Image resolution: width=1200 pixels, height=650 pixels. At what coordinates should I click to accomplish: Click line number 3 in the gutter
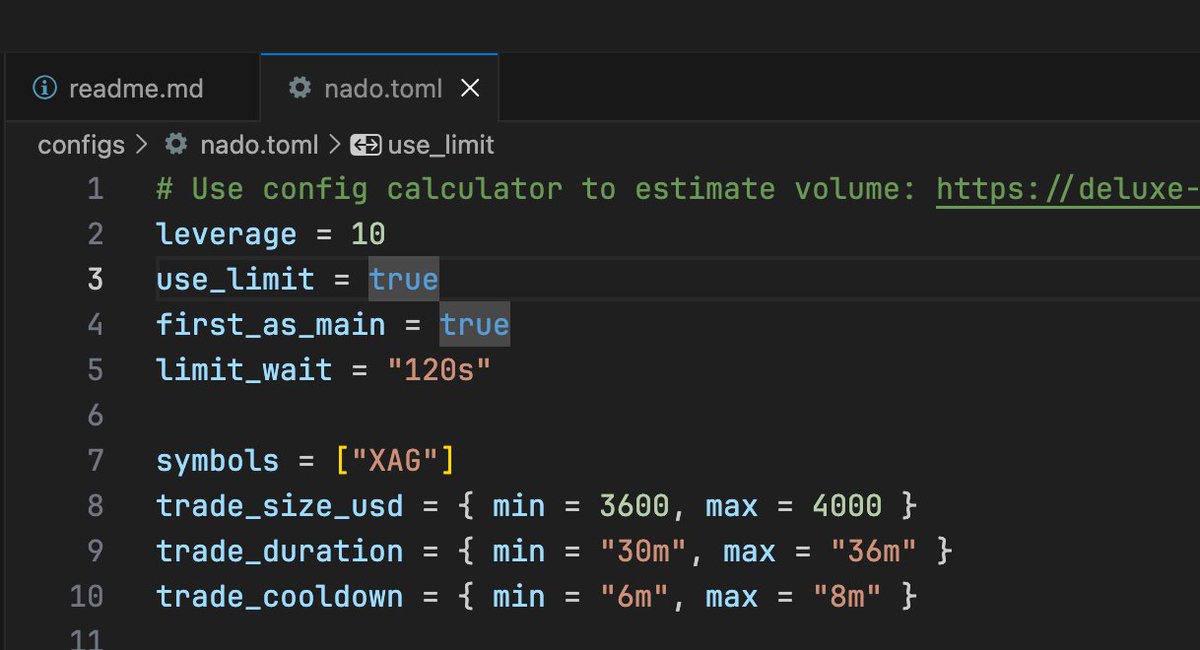(95, 279)
